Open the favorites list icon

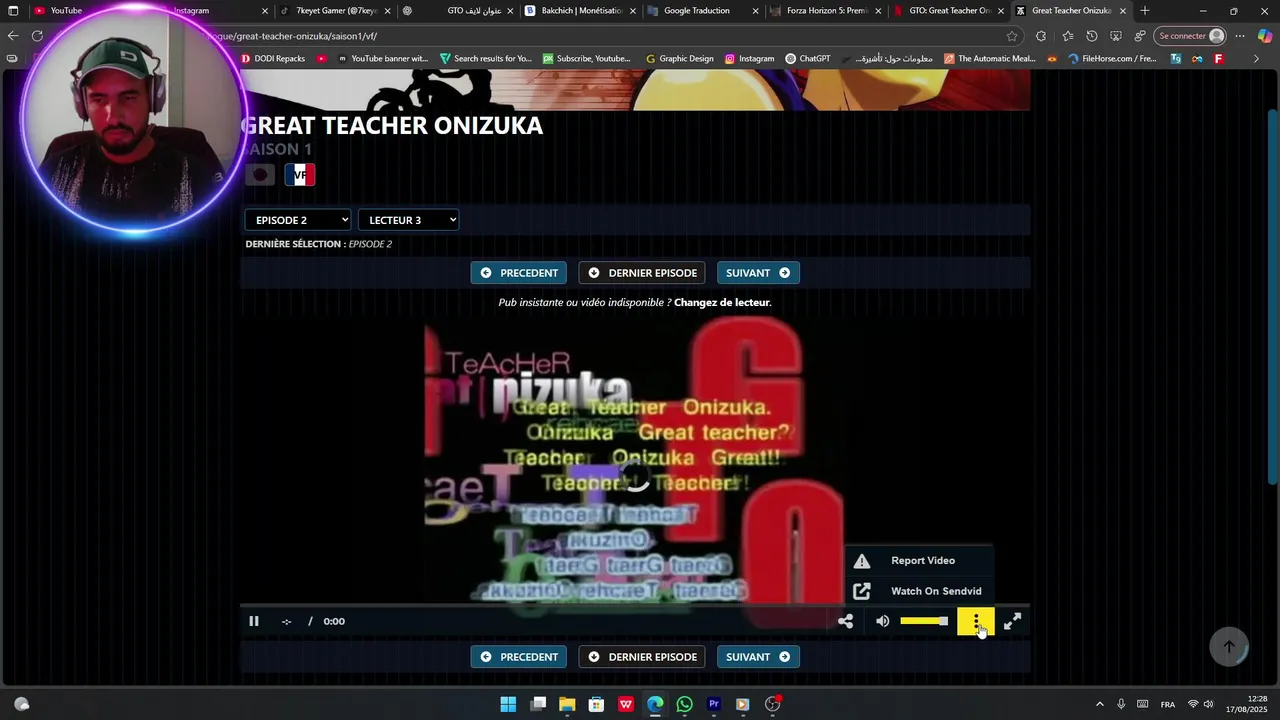click(1067, 36)
